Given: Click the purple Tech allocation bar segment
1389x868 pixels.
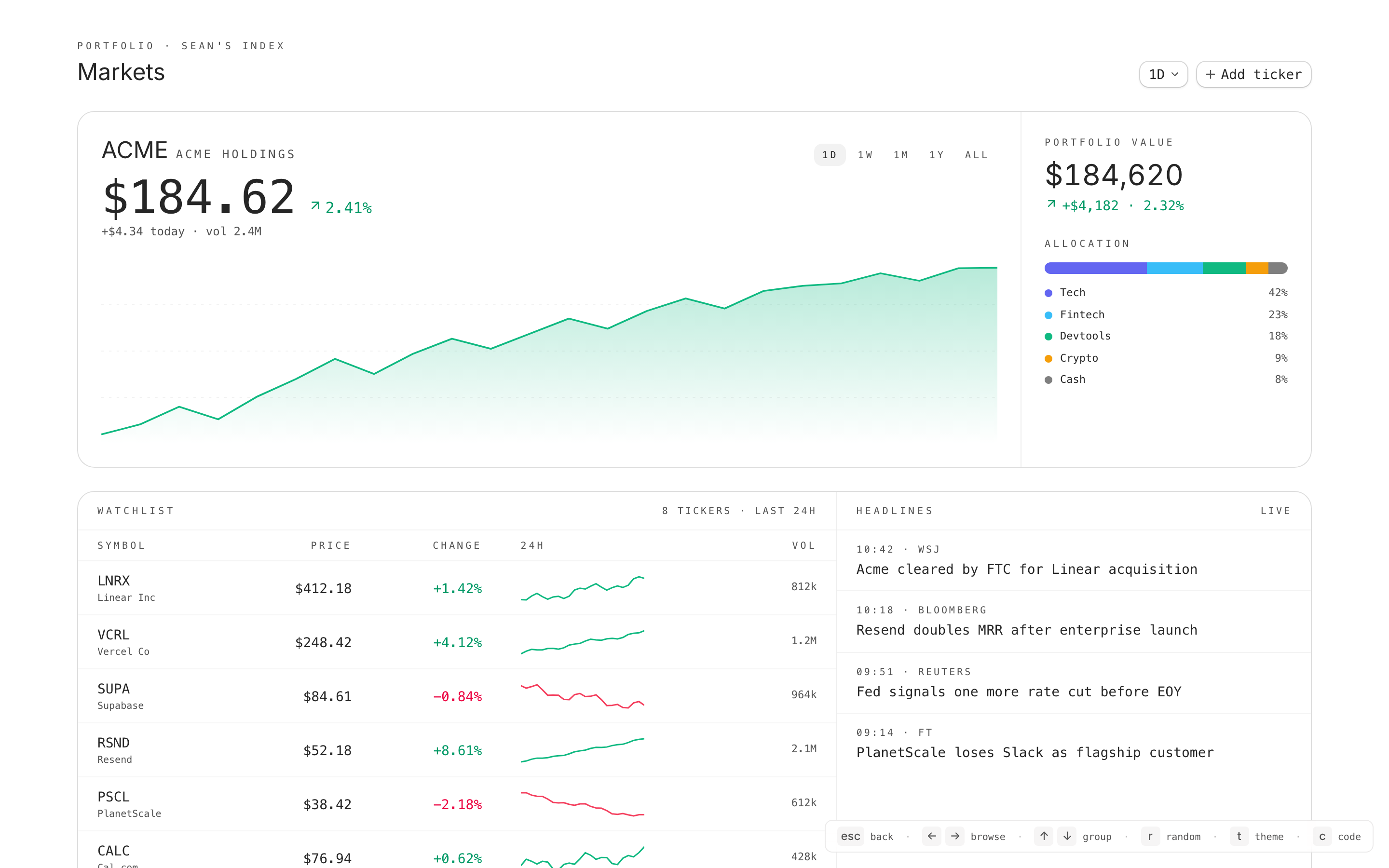Looking at the screenshot, I should [x=1095, y=268].
